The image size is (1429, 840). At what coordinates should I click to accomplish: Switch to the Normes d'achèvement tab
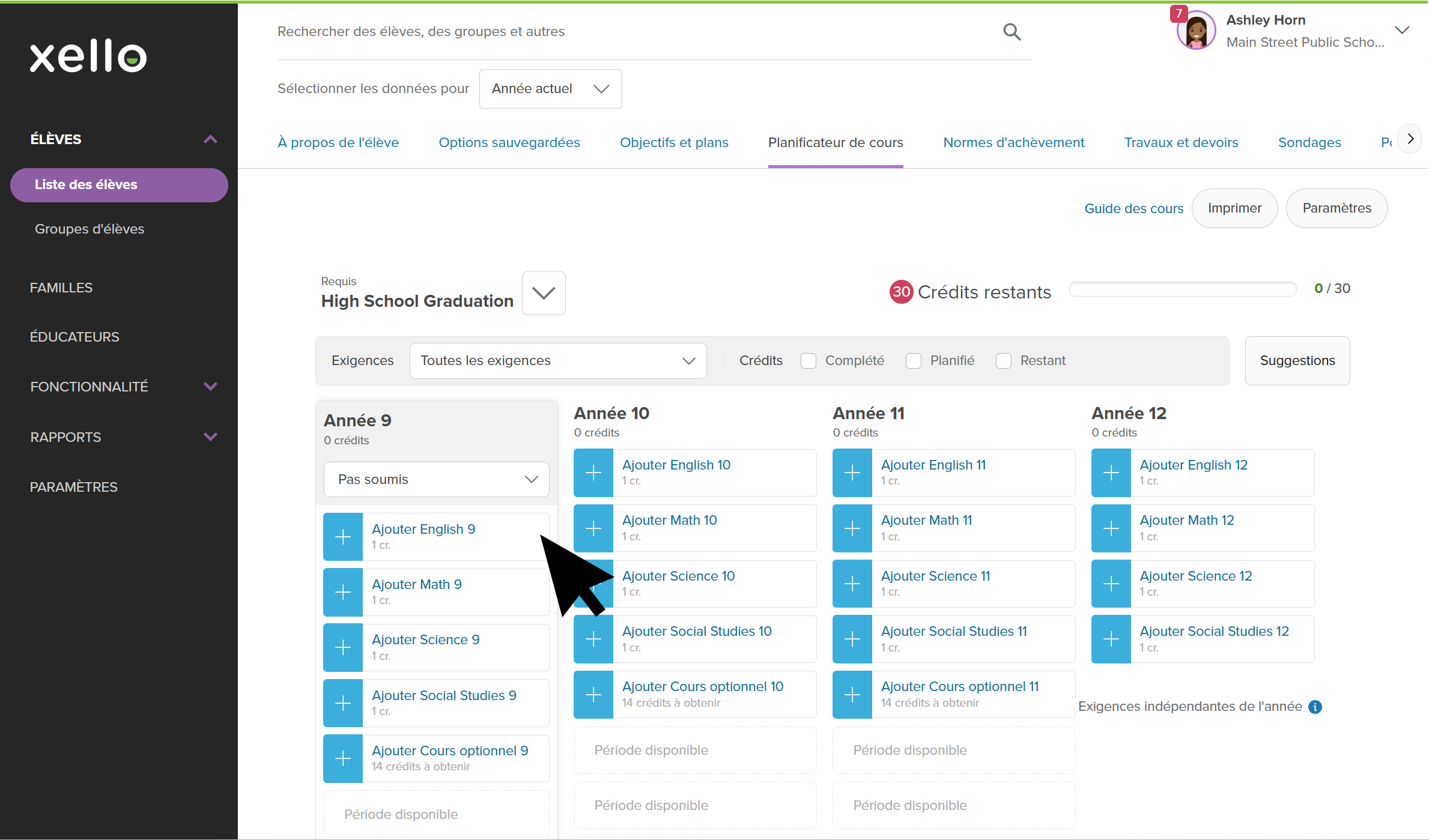click(1013, 143)
